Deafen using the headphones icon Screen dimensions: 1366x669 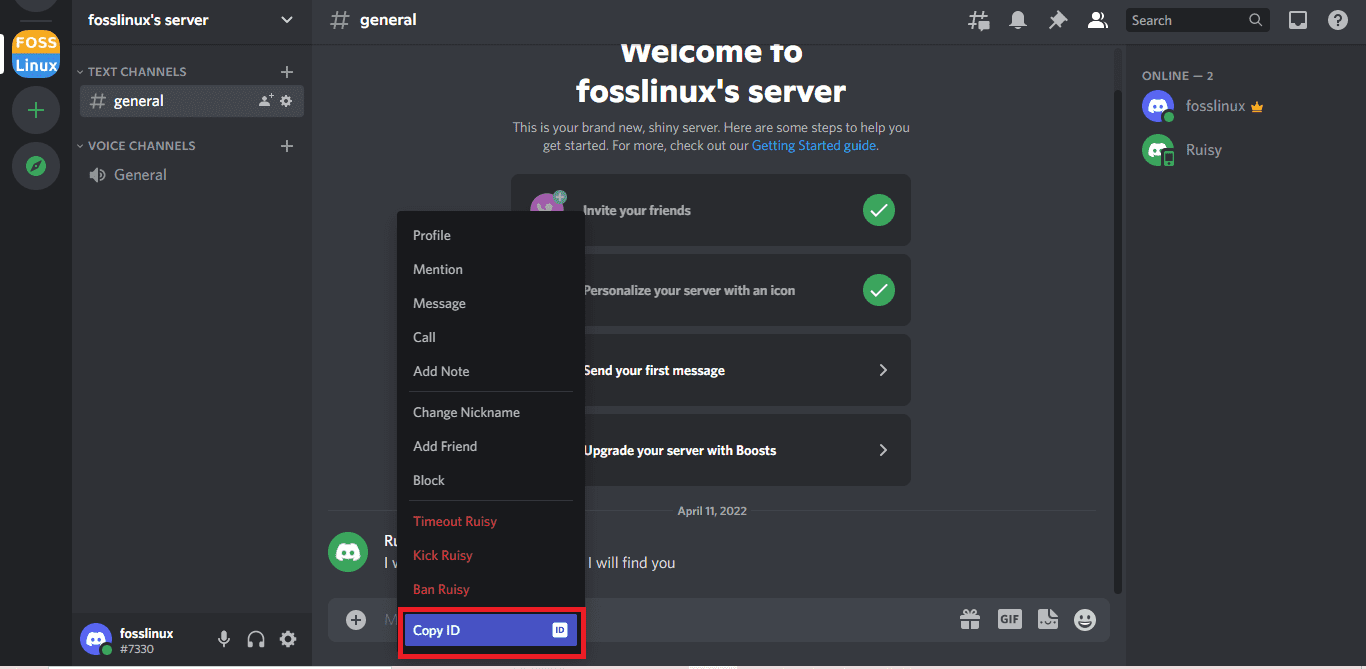256,639
